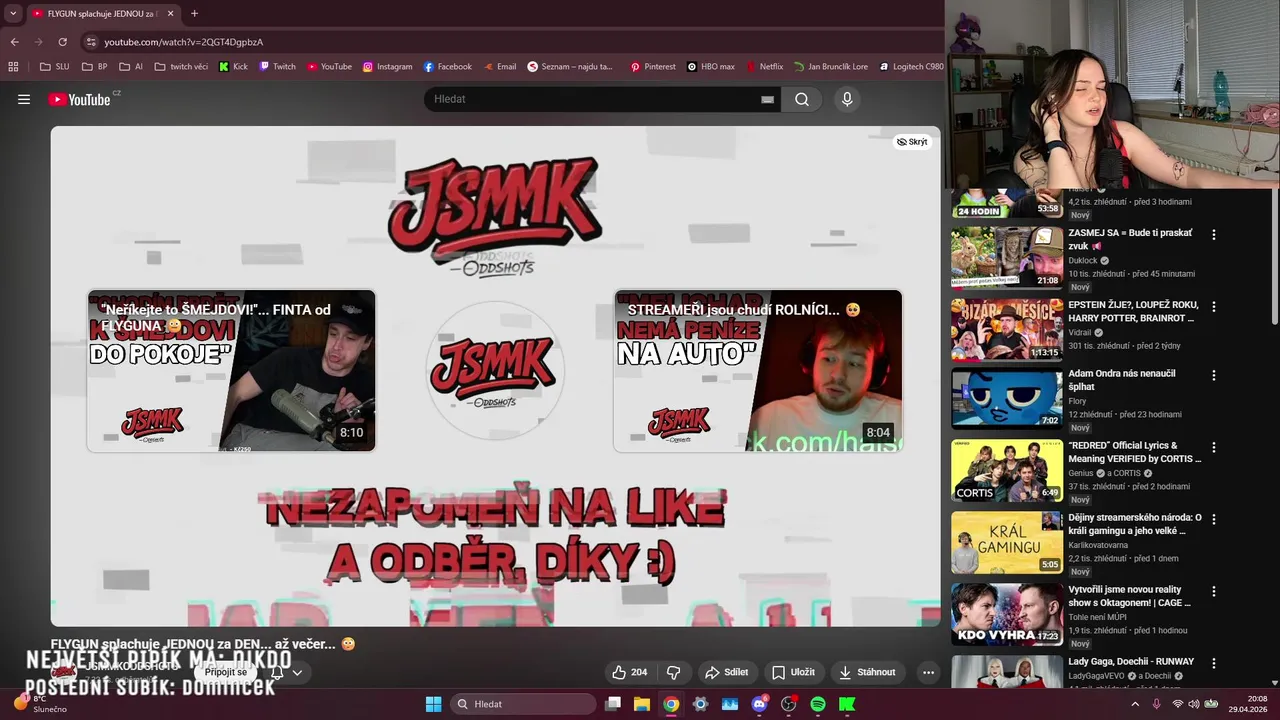The height and width of the screenshot is (720, 1280).
Task: Open end-screen video STREAMEŘI jsou chudí ROLNÍCI
Action: (758, 371)
